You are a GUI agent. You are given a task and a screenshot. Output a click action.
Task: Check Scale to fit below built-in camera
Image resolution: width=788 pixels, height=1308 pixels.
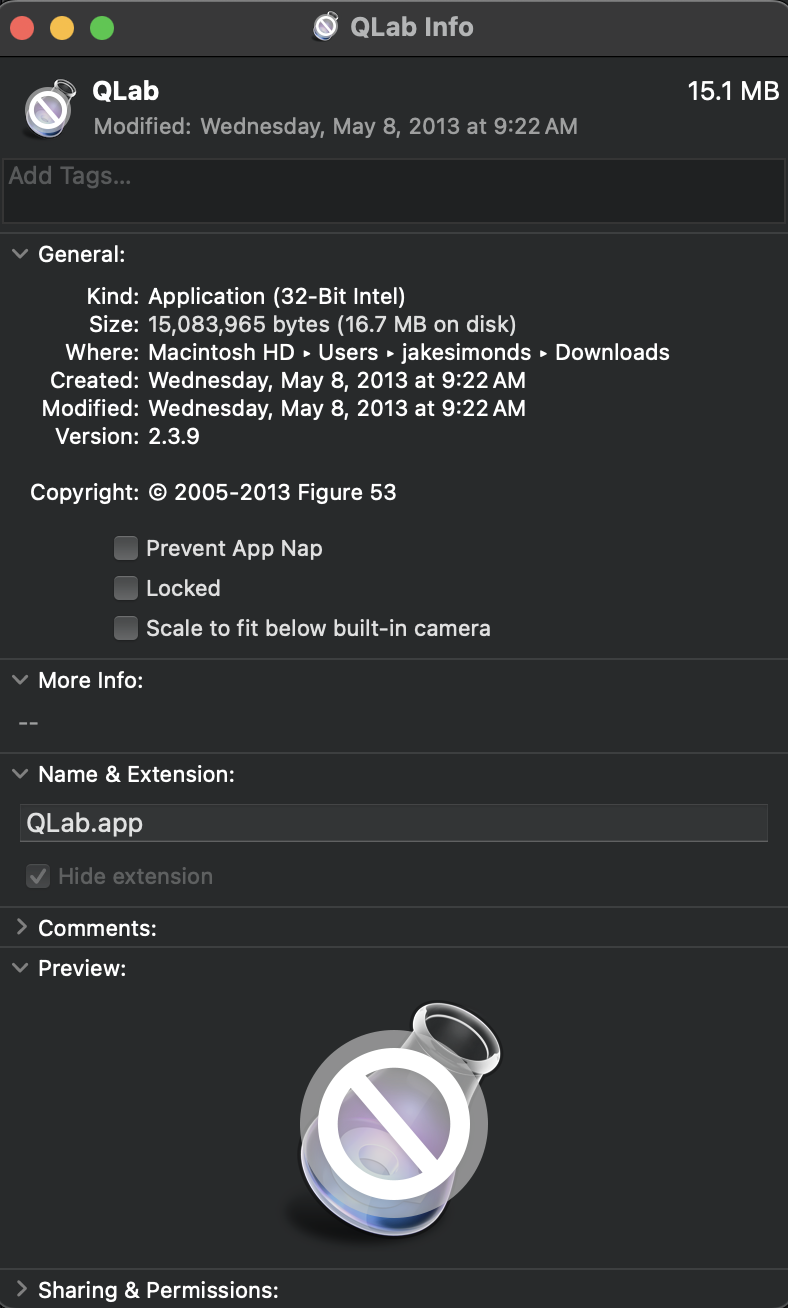pyautogui.click(x=126, y=628)
